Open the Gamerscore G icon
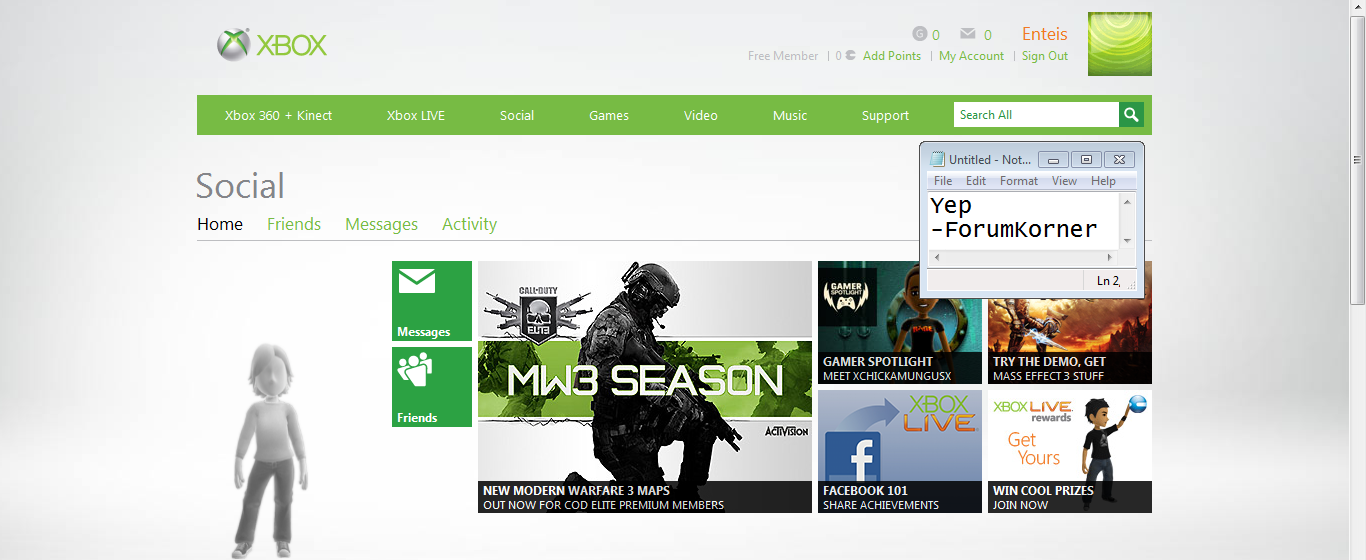The height and width of the screenshot is (560, 1366). pos(920,34)
